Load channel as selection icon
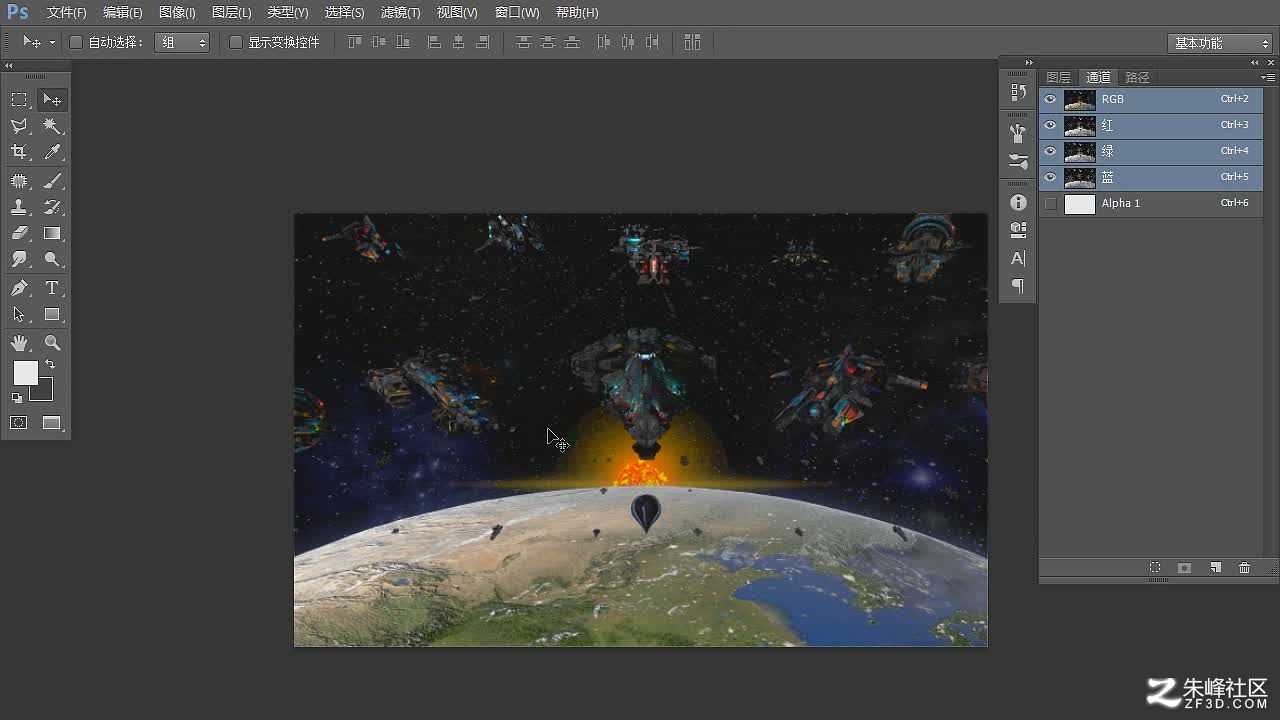 [1155, 567]
